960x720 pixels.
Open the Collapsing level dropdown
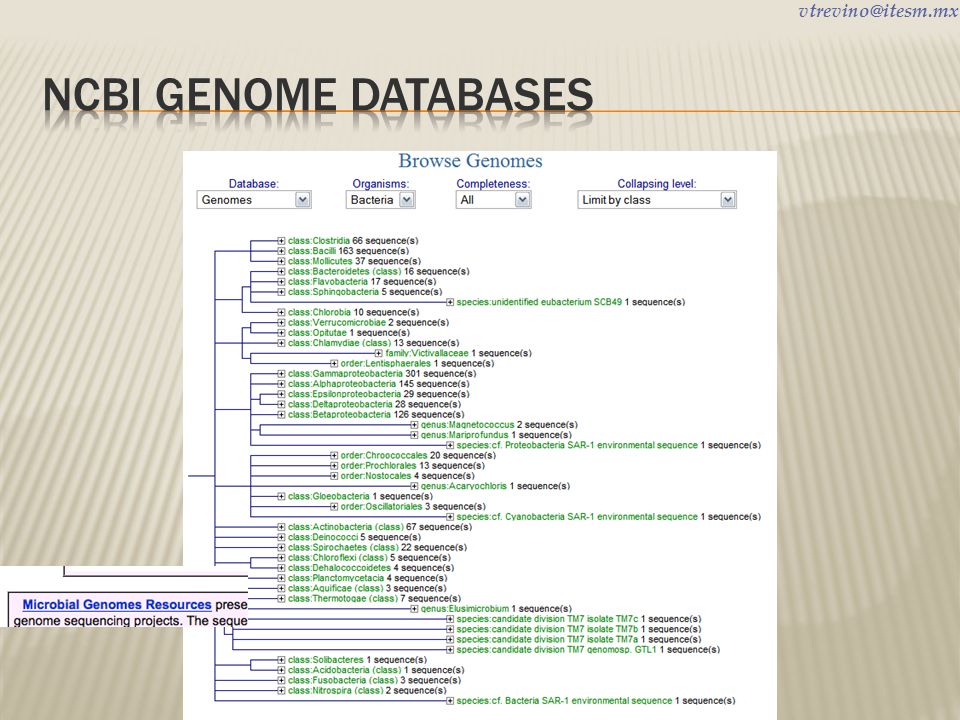656,200
